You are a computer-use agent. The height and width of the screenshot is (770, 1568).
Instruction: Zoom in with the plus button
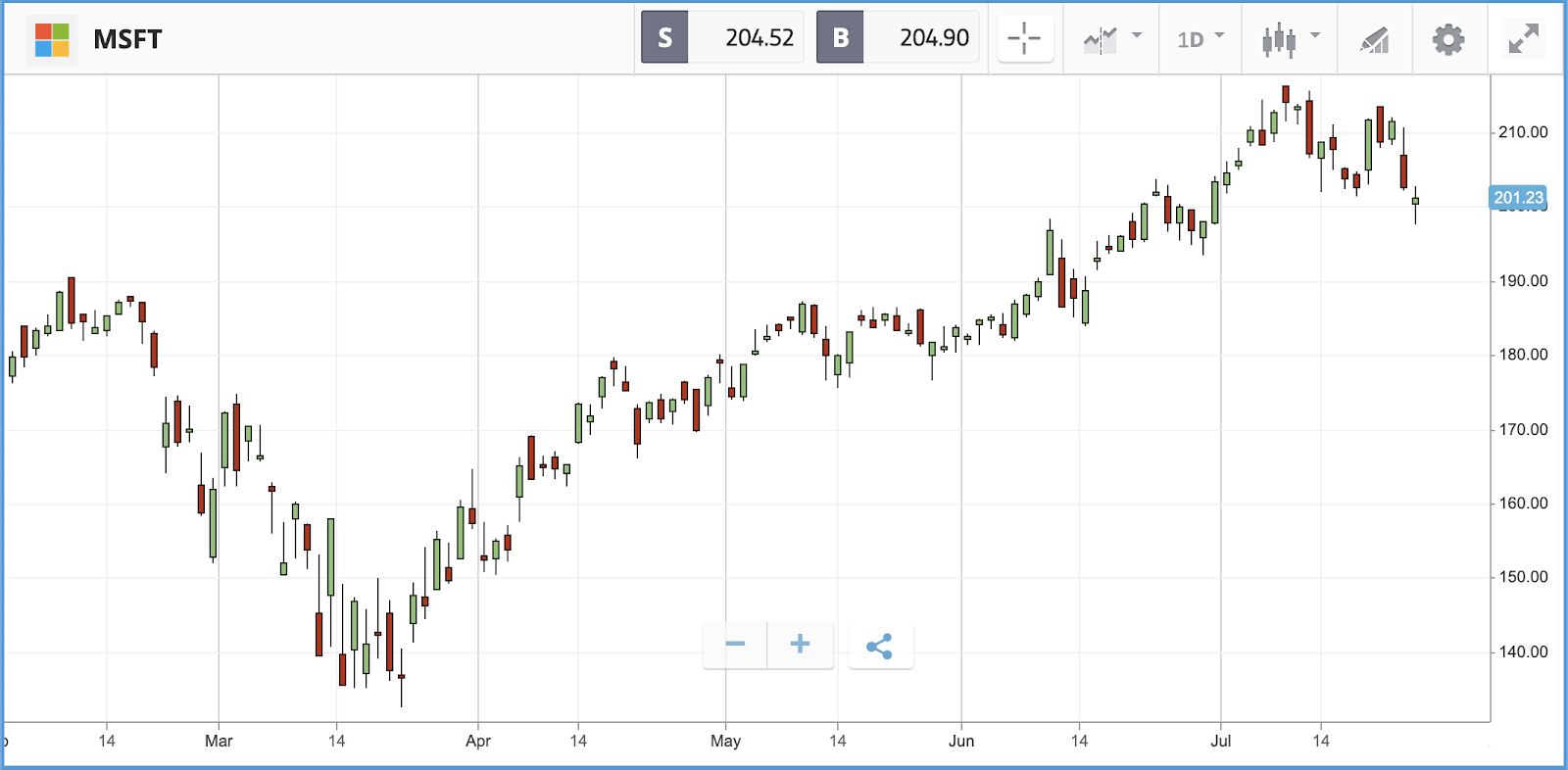(800, 645)
